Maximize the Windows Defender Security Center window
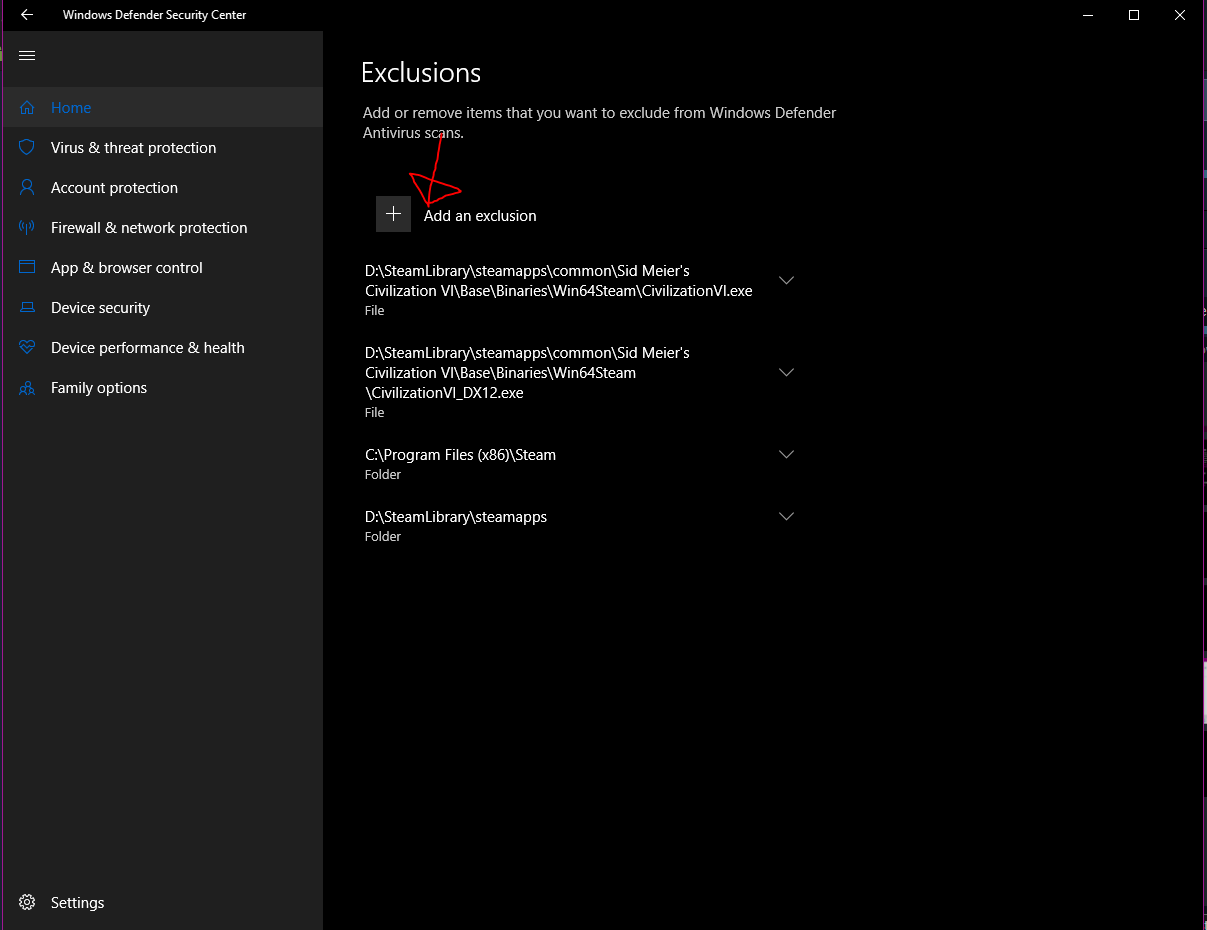This screenshot has width=1207, height=930. [x=1133, y=15]
